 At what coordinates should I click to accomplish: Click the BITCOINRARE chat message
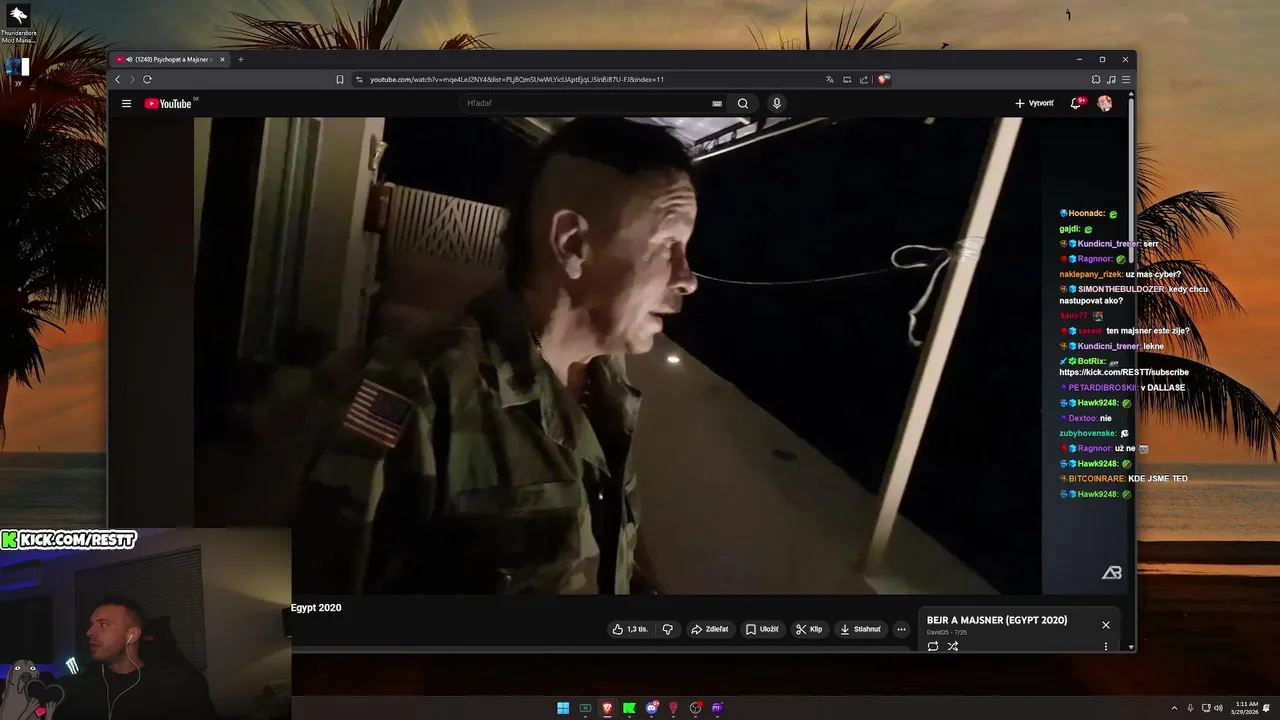coord(1123,478)
